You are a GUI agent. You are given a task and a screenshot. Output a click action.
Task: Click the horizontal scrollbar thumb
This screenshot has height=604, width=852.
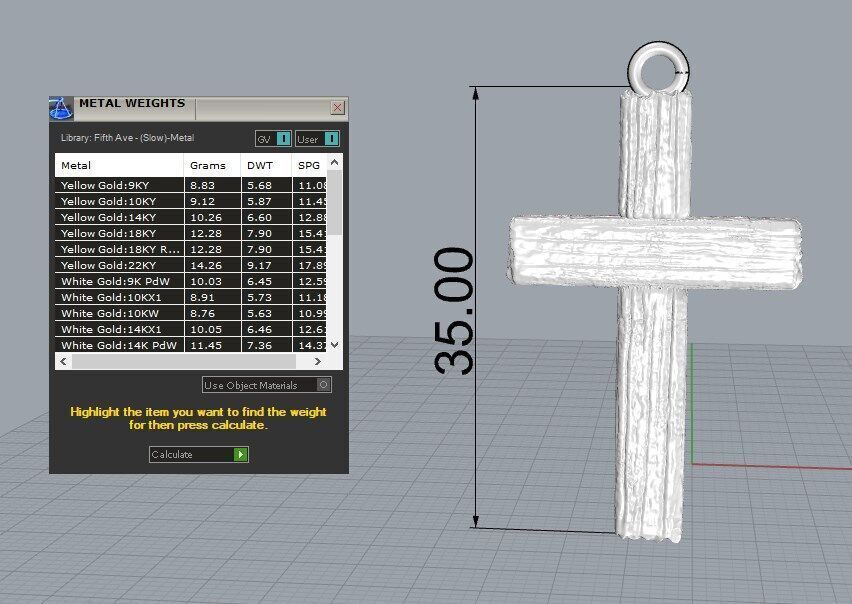(x=184, y=361)
